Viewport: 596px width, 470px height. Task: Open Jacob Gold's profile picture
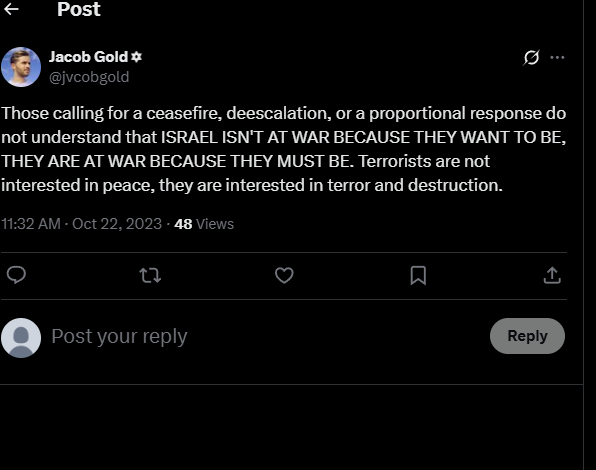point(21,67)
